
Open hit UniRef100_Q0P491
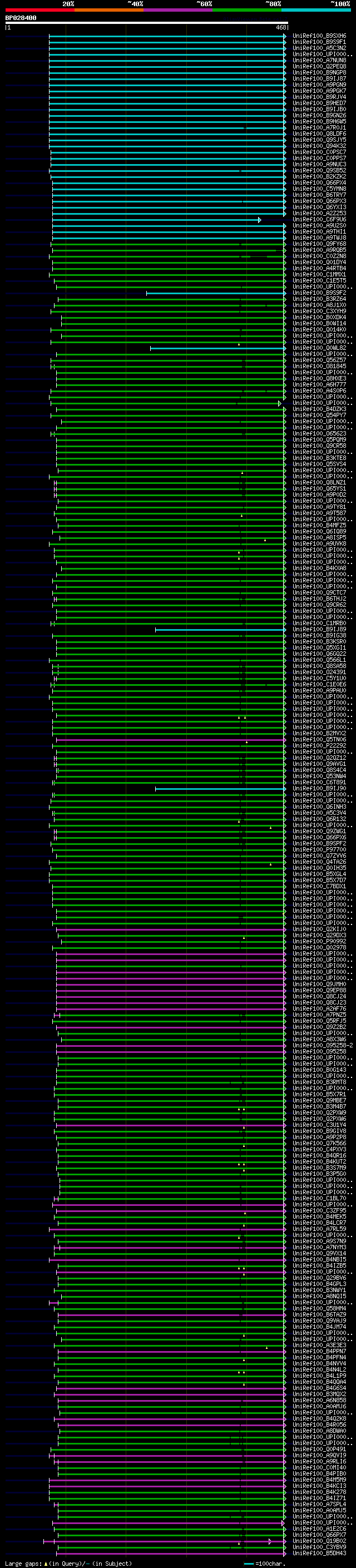point(319,1449)
